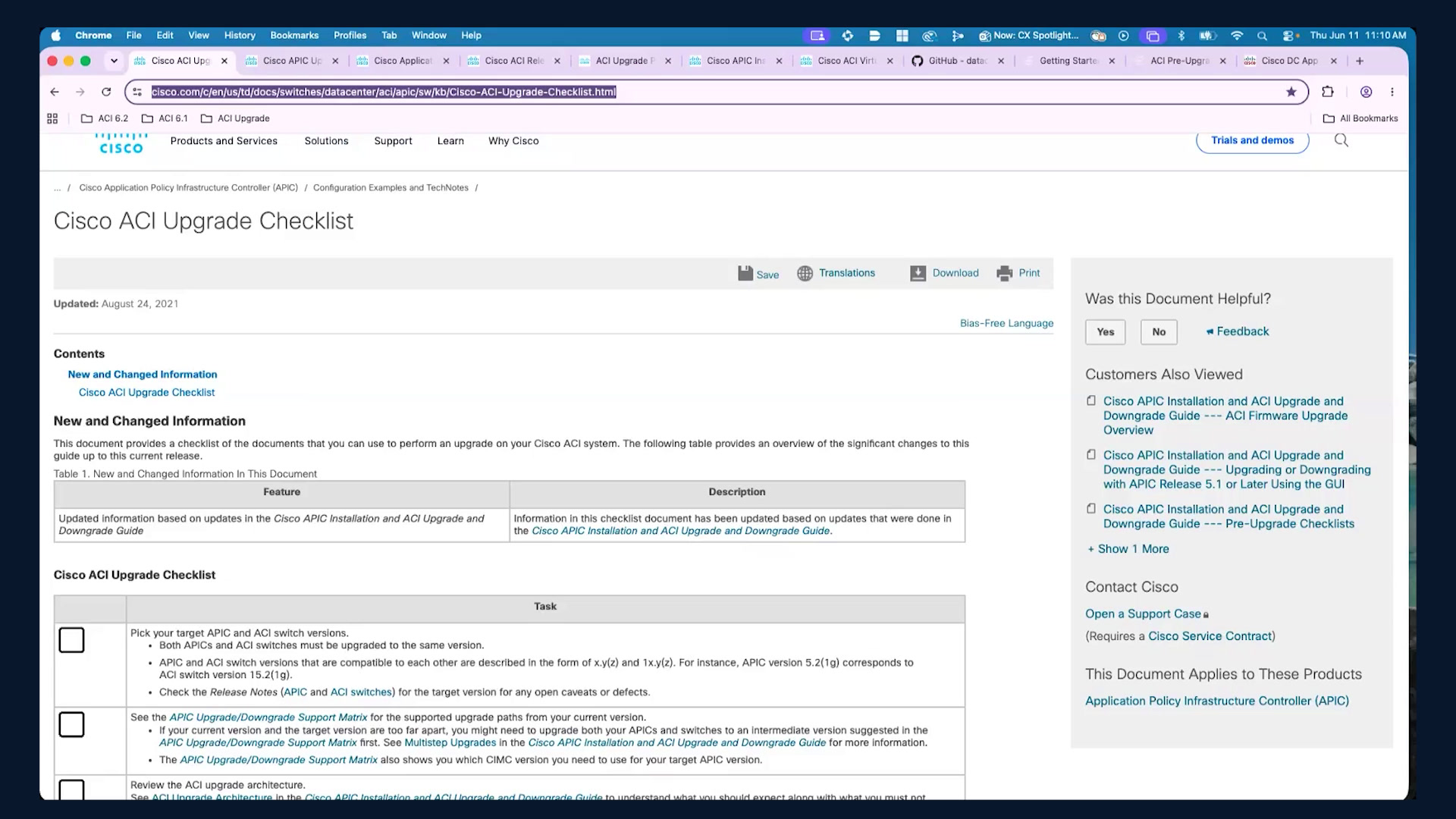Open the ACI Upgrade bookmarks folder
1456x819 pixels.
click(235, 118)
